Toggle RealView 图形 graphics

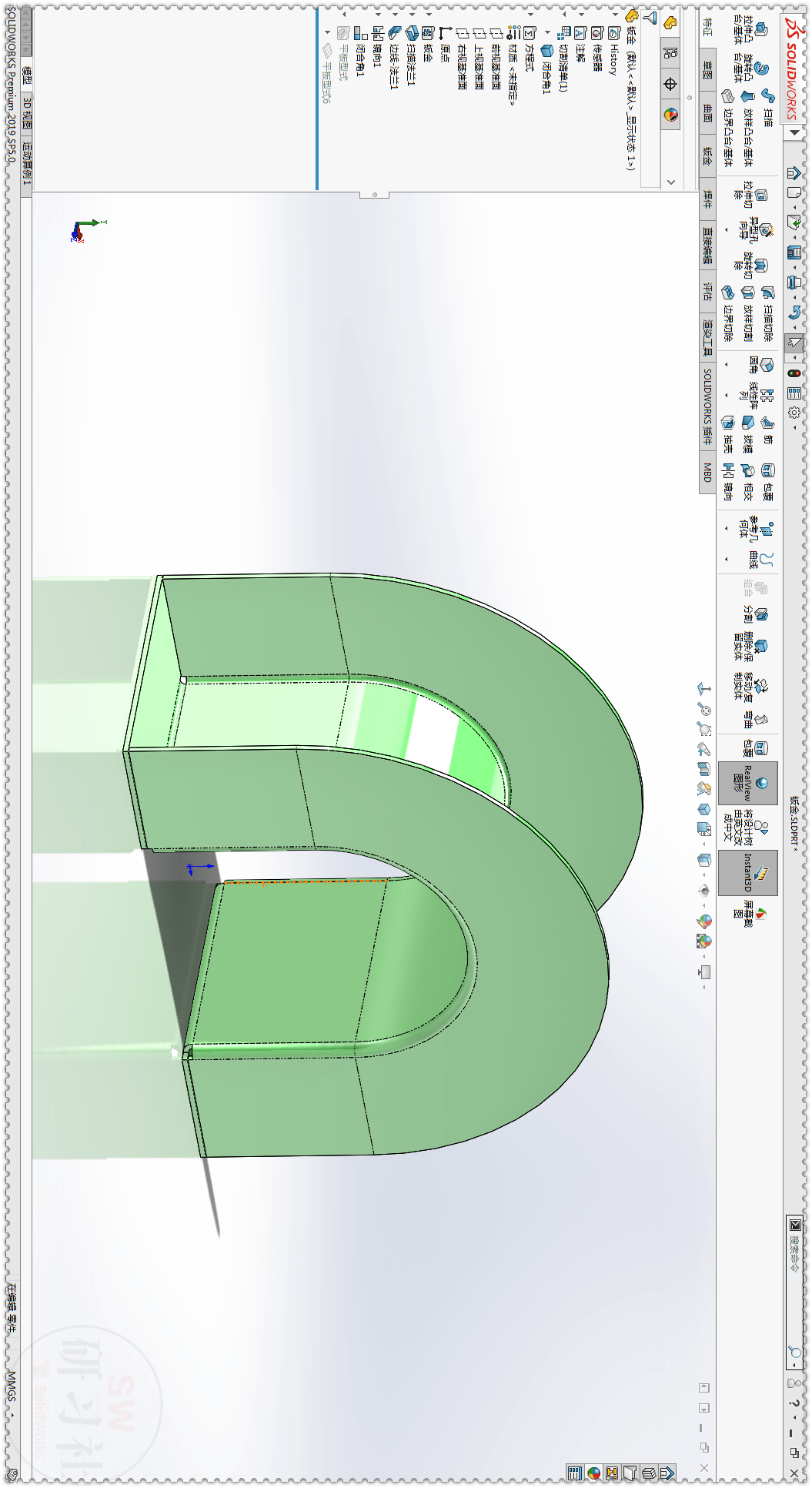pos(748,784)
